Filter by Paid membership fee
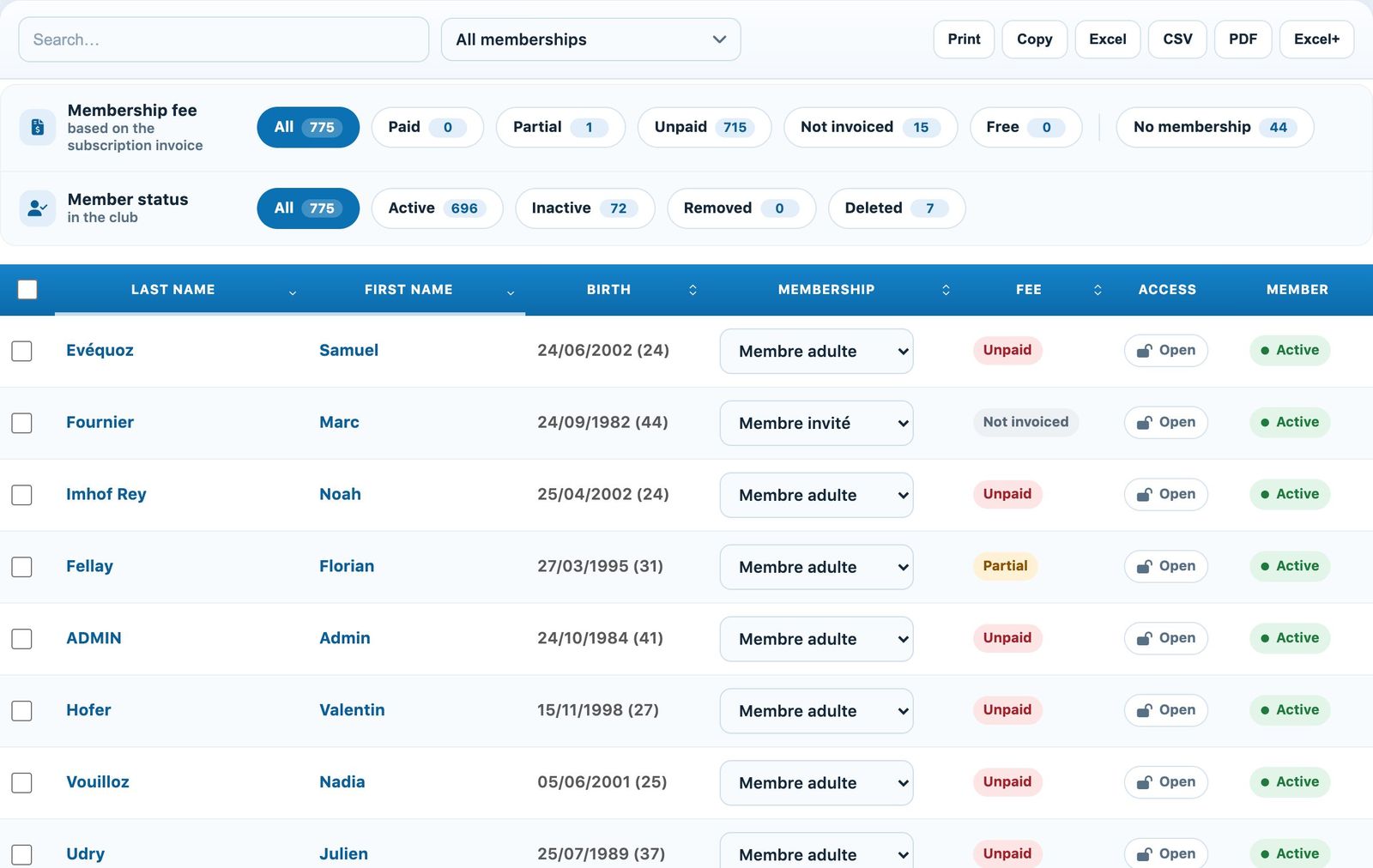The height and width of the screenshot is (868, 1373). (x=427, y=127)
